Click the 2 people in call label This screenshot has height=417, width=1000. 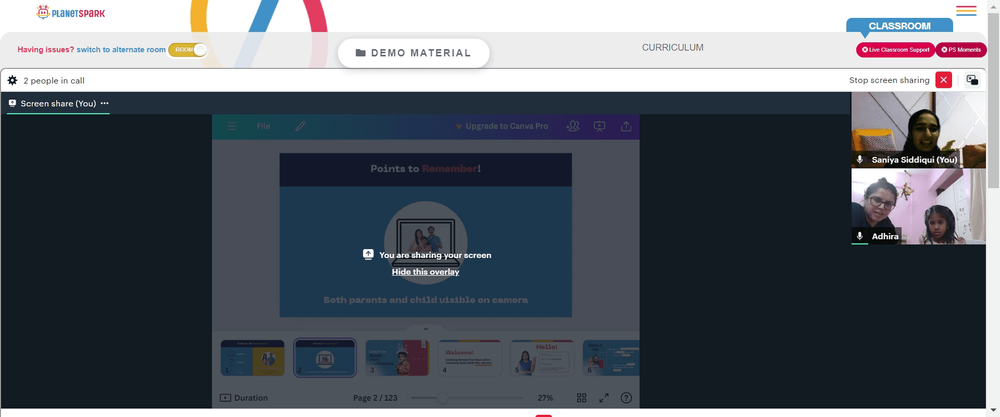(x=54, y=80)
